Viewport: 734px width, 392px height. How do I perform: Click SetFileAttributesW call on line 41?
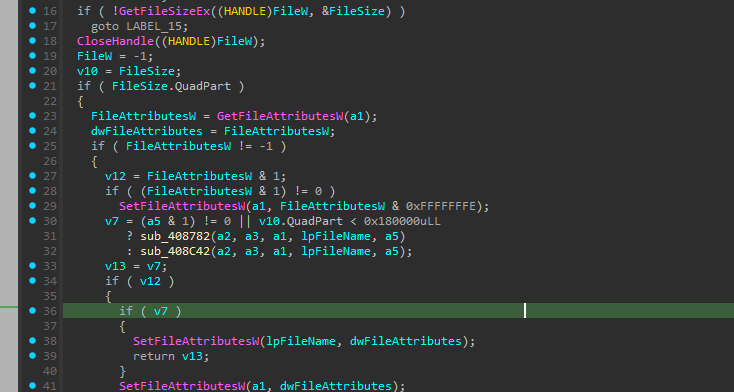[x=182, y=386]
